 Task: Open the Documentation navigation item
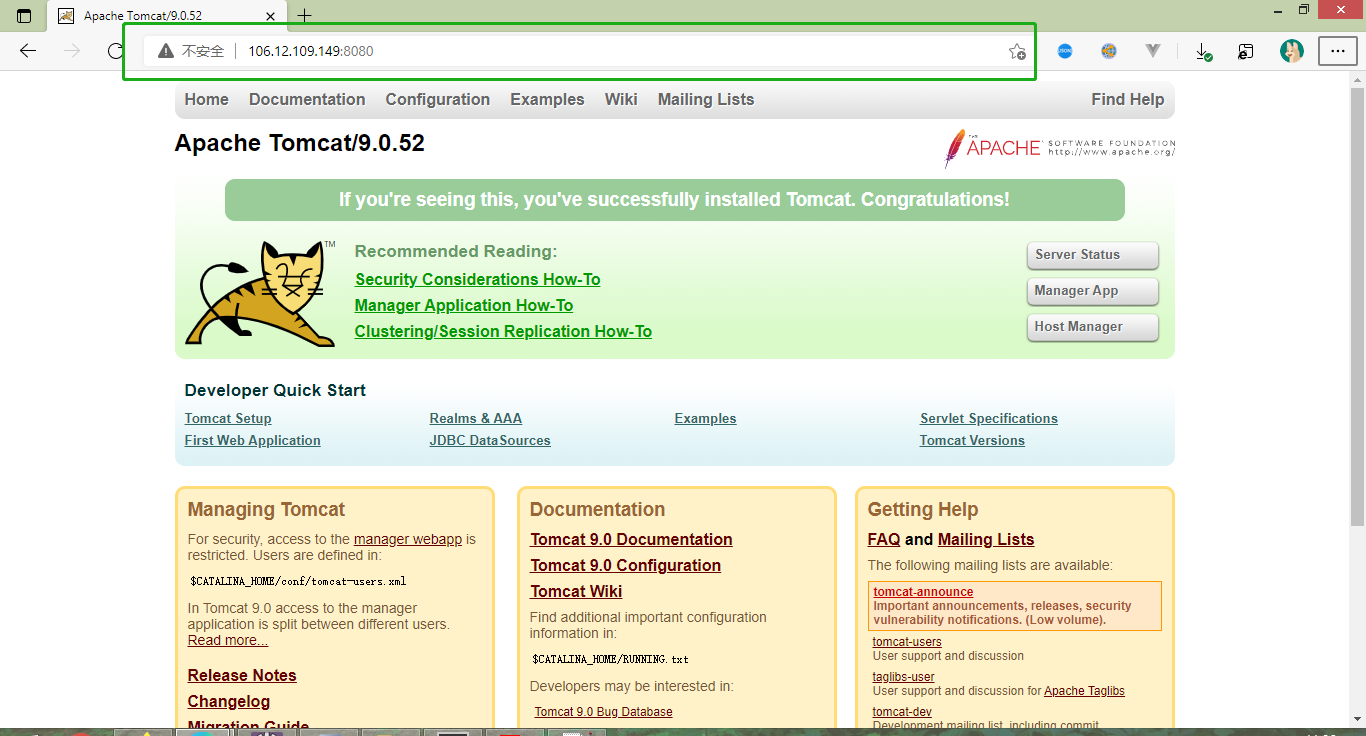click(x=307, y=99)
